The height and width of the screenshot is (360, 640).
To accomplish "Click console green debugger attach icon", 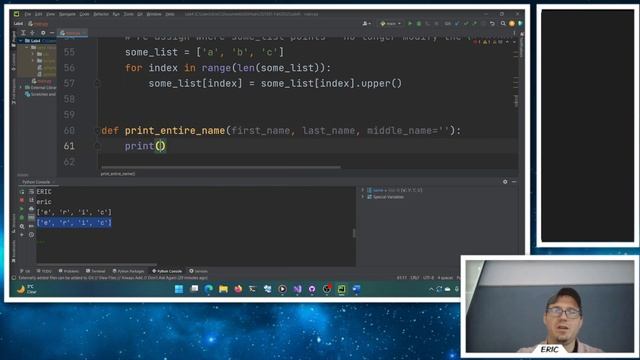I will pyautogui.click(x=22, y=218).
